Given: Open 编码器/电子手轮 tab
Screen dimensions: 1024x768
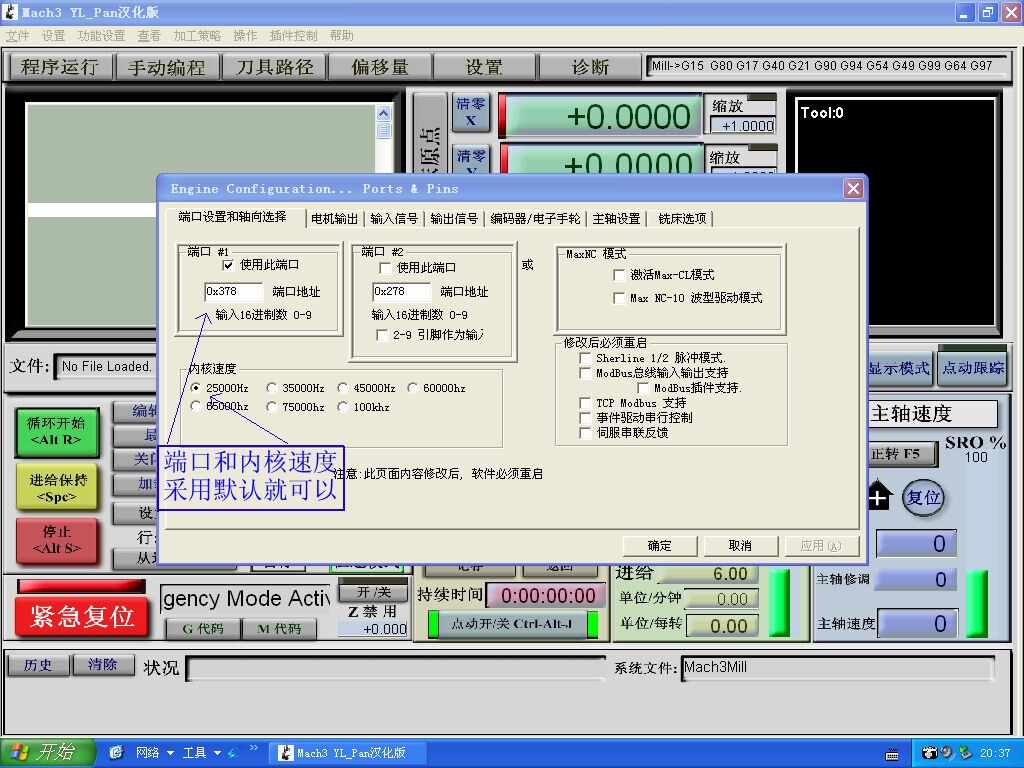Looking at the screenshot, I should click(x=535, y=219).
